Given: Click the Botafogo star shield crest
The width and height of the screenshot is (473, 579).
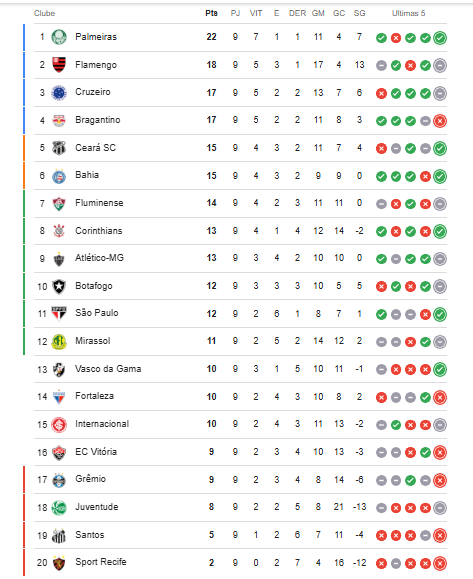Looking at the screenshot, I should pos(59,286).
